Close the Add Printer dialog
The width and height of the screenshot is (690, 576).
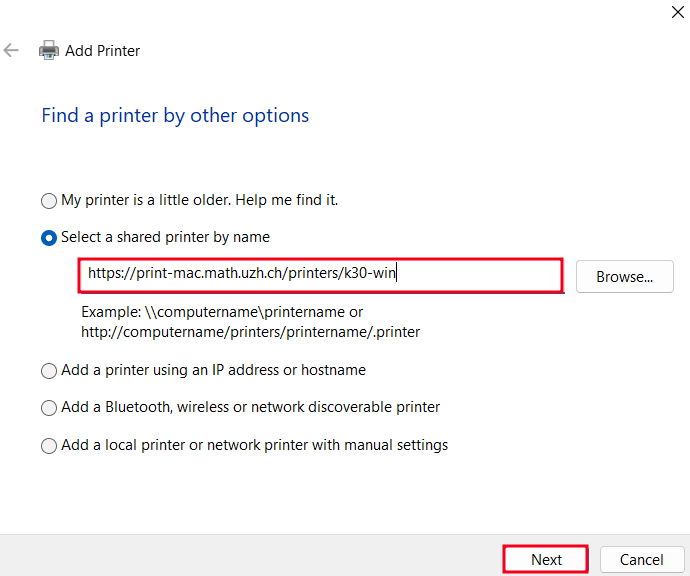(678, 12)
